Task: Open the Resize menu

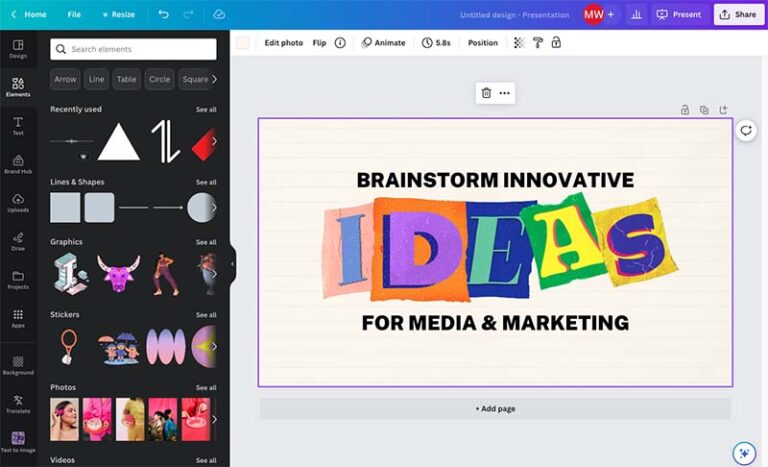Action: pos(119,15)
